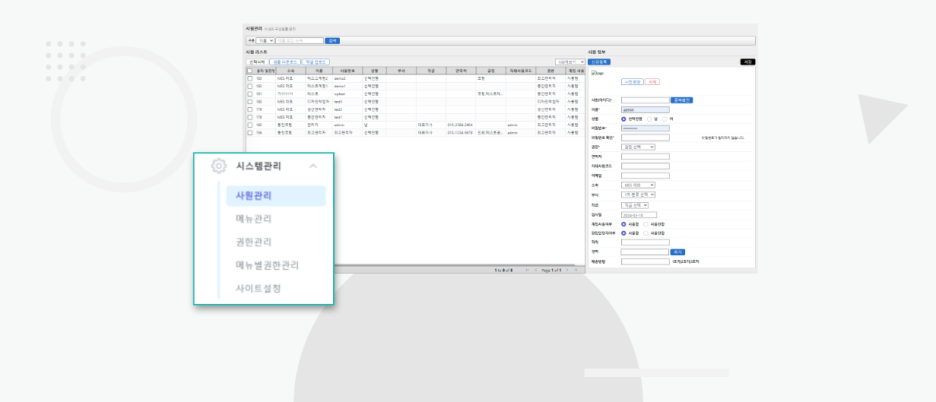This screenshot has height=402, width=936.
Task: Open the 사원관리 menu item
Action: (276, 196)
